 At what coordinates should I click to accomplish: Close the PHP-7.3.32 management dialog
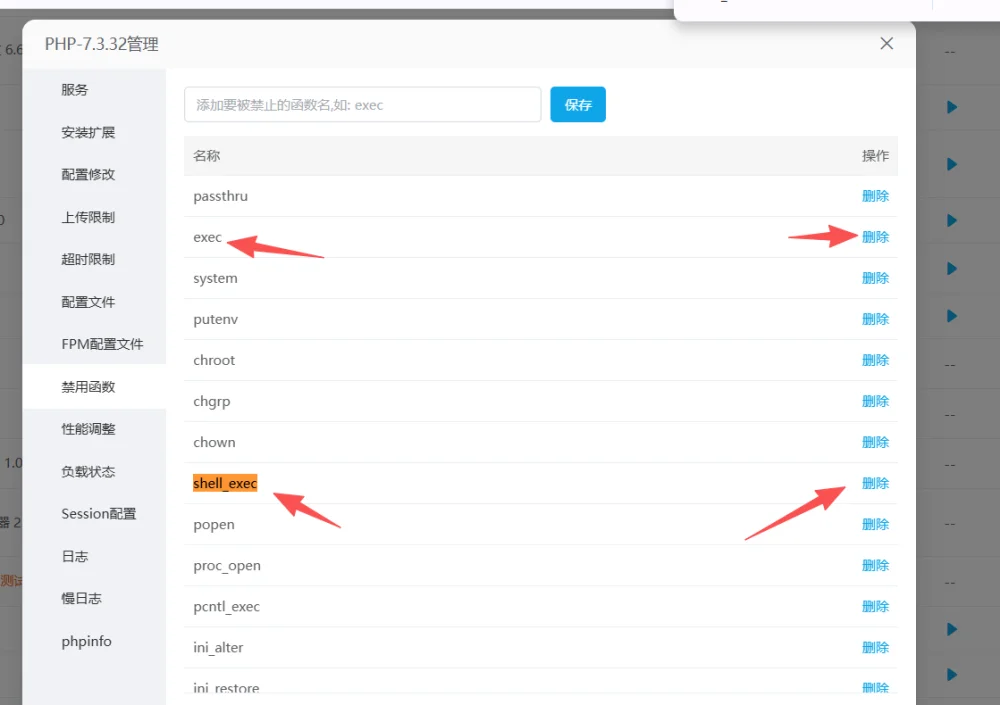point(886,43)
